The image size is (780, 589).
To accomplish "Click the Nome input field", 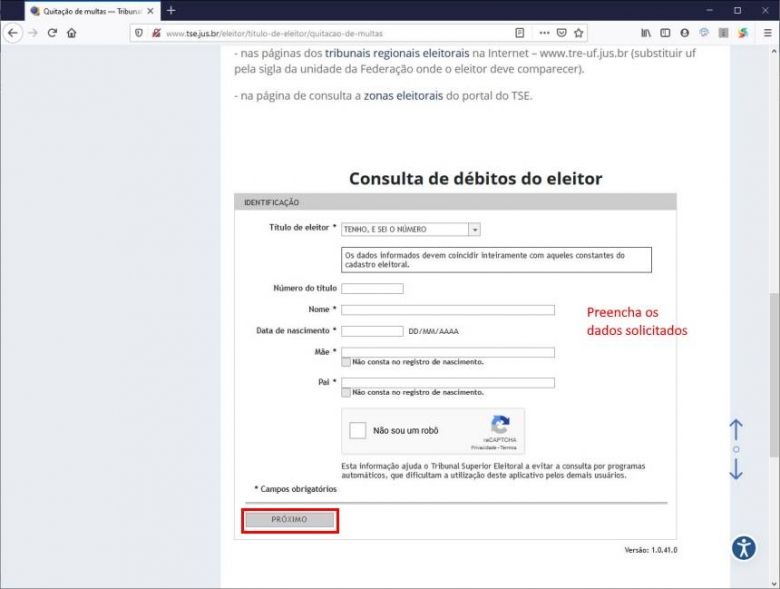I will tap(448, 310).
